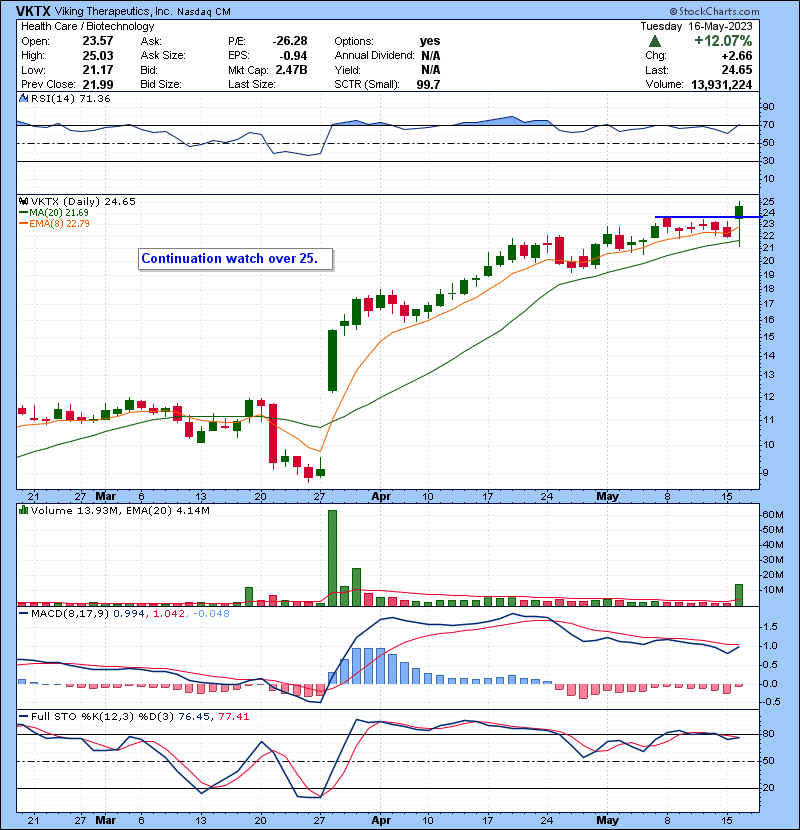Click the EPS value -0.94
Viewport: 800px width, 830px height.
(293, 55)
